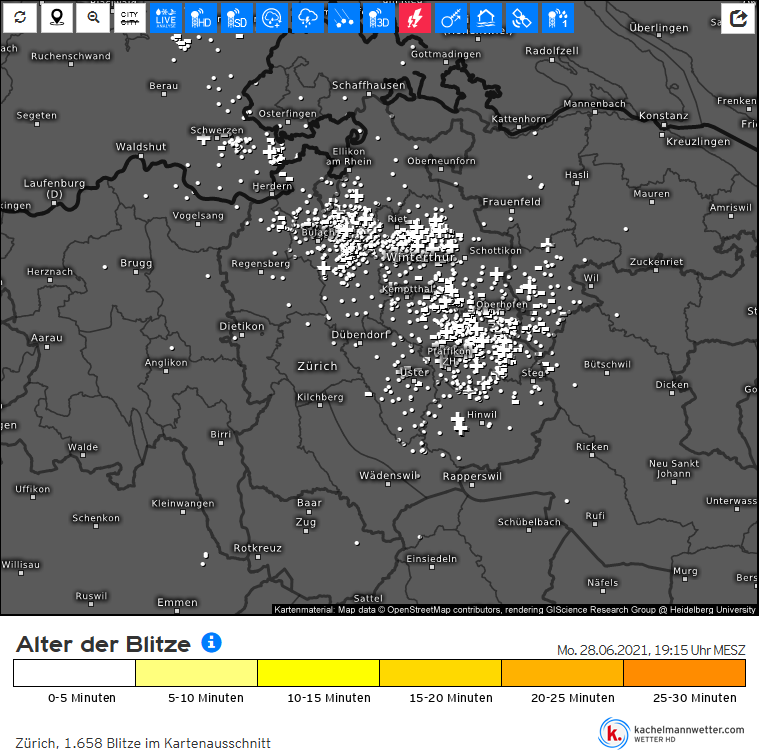Select the hail tracks icon
759x751 pixels.
[x=344, y=18]
